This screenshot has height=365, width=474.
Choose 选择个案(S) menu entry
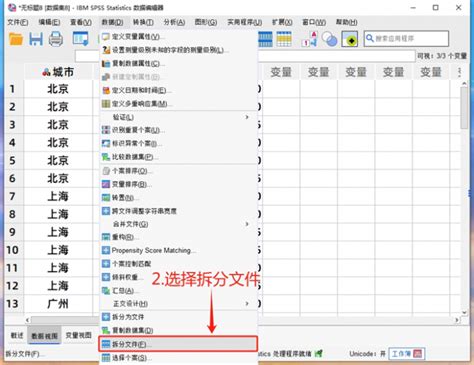(179, 358)
